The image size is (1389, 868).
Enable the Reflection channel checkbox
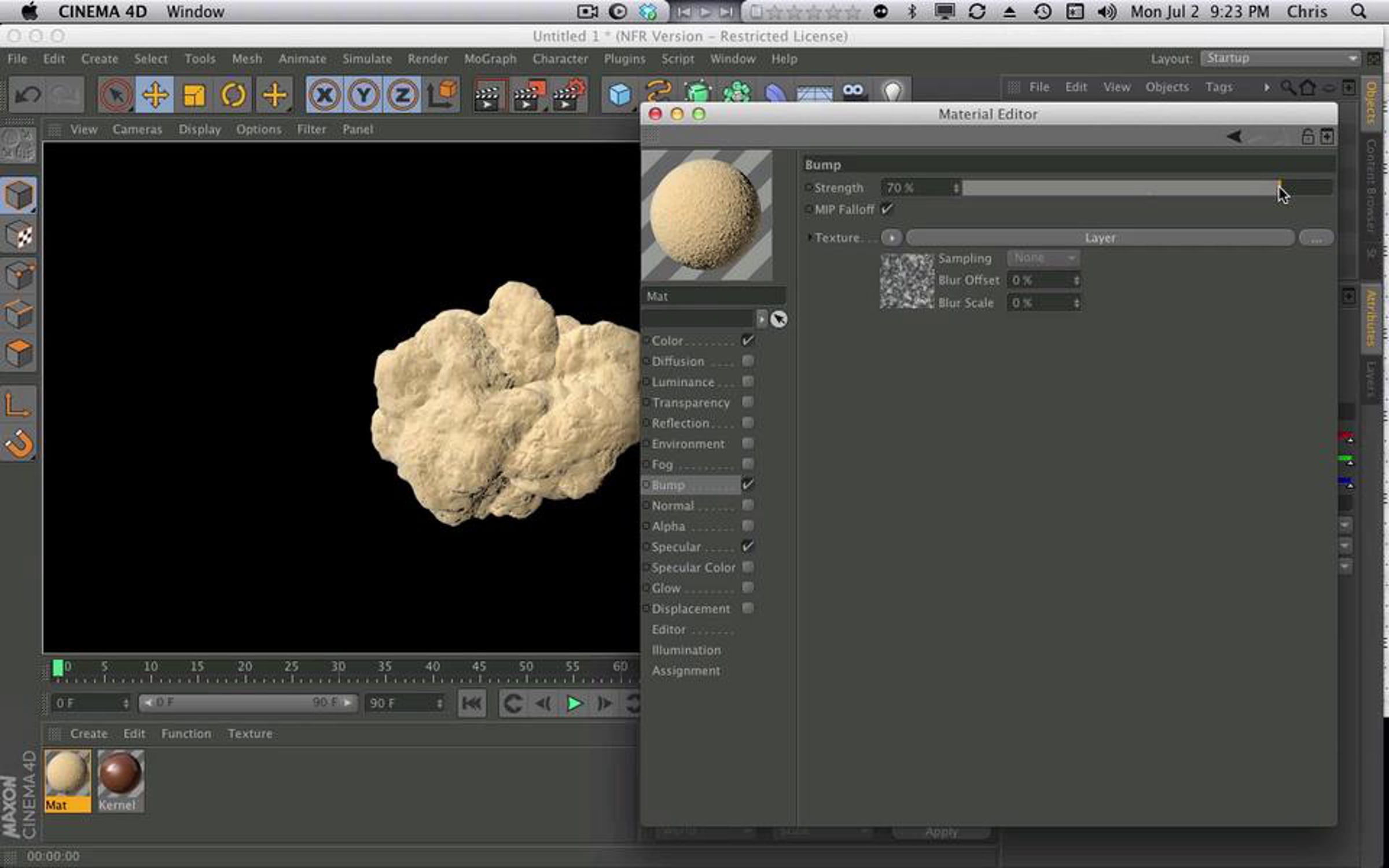(748, 423)
